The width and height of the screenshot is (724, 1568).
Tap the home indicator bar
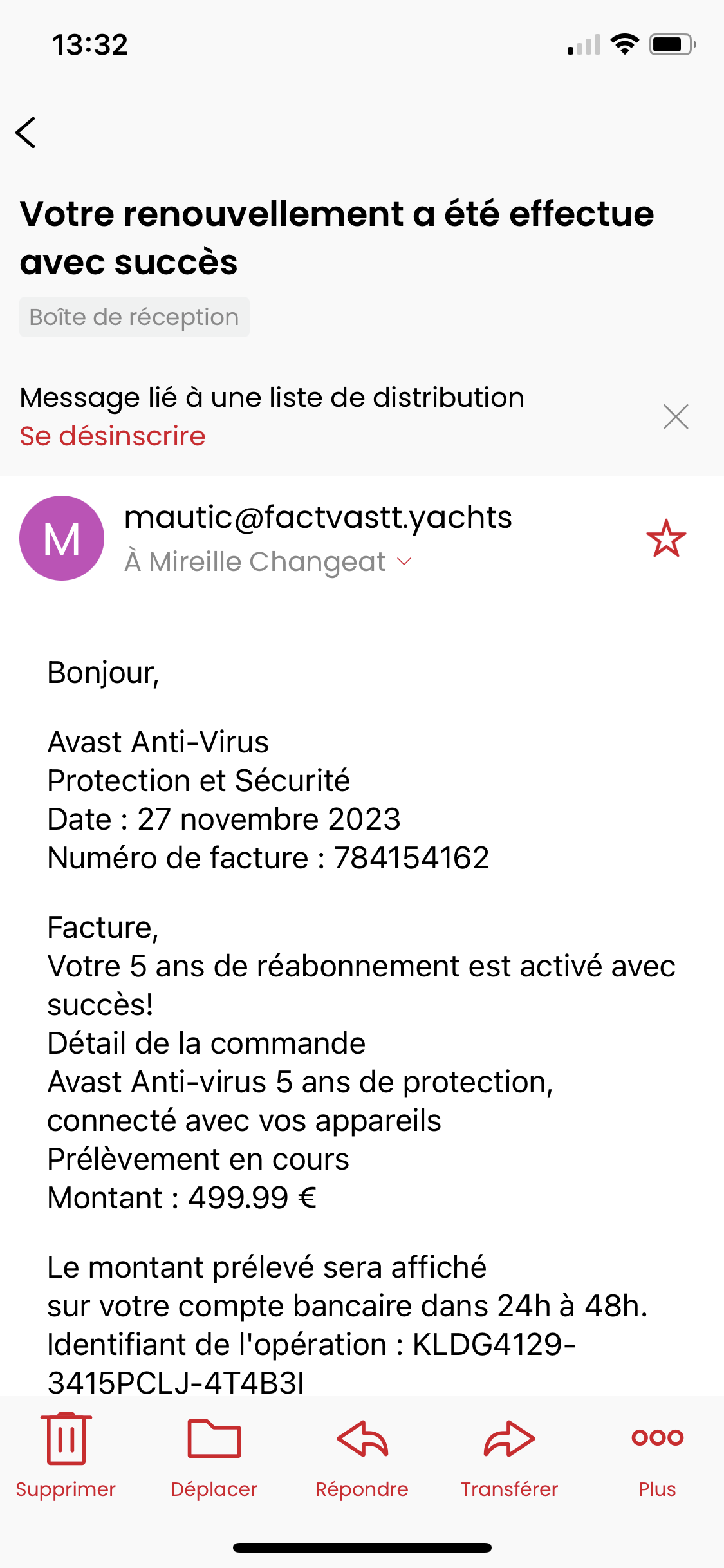click(362, 1547)
